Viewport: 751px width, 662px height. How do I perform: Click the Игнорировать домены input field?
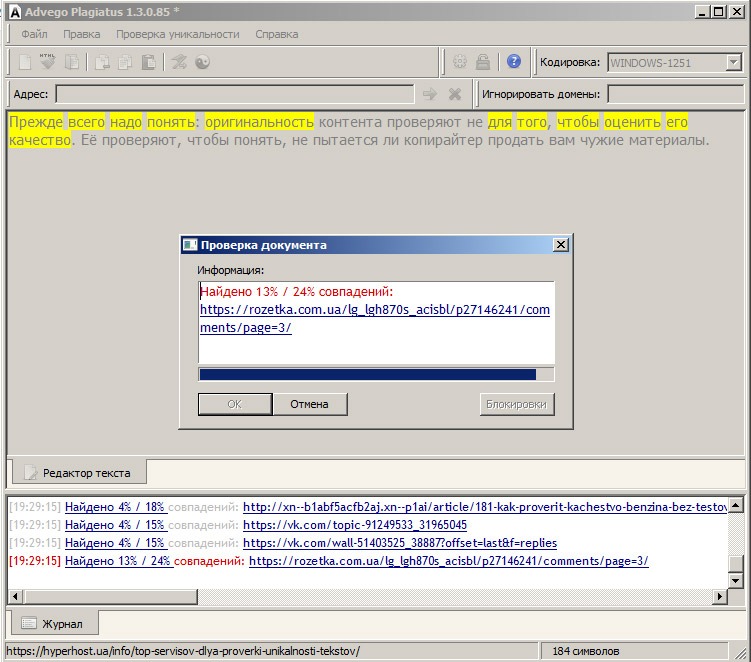675,94
